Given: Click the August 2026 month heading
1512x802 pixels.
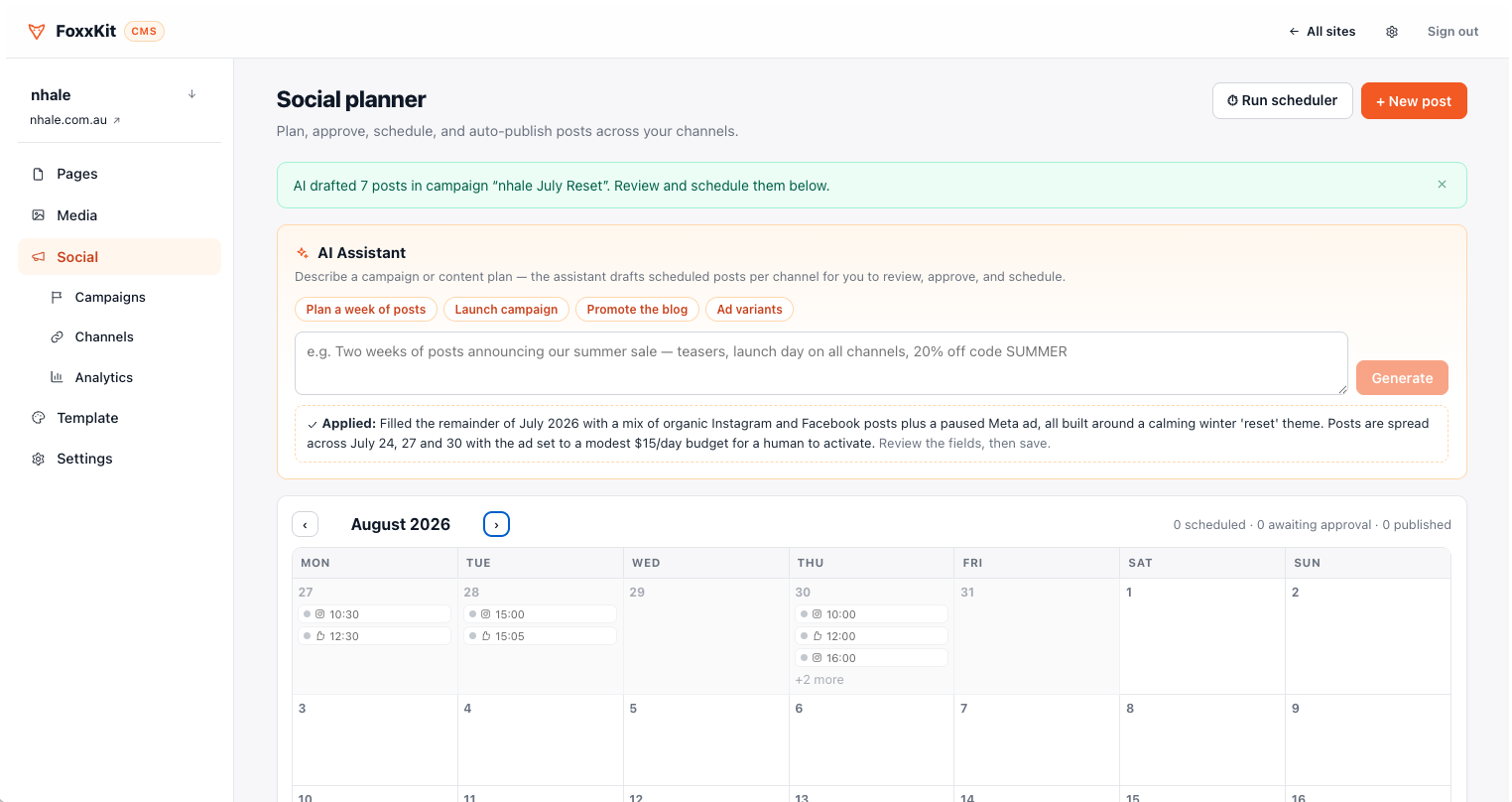Looking at the screenshot, I should tap(401, 524).
